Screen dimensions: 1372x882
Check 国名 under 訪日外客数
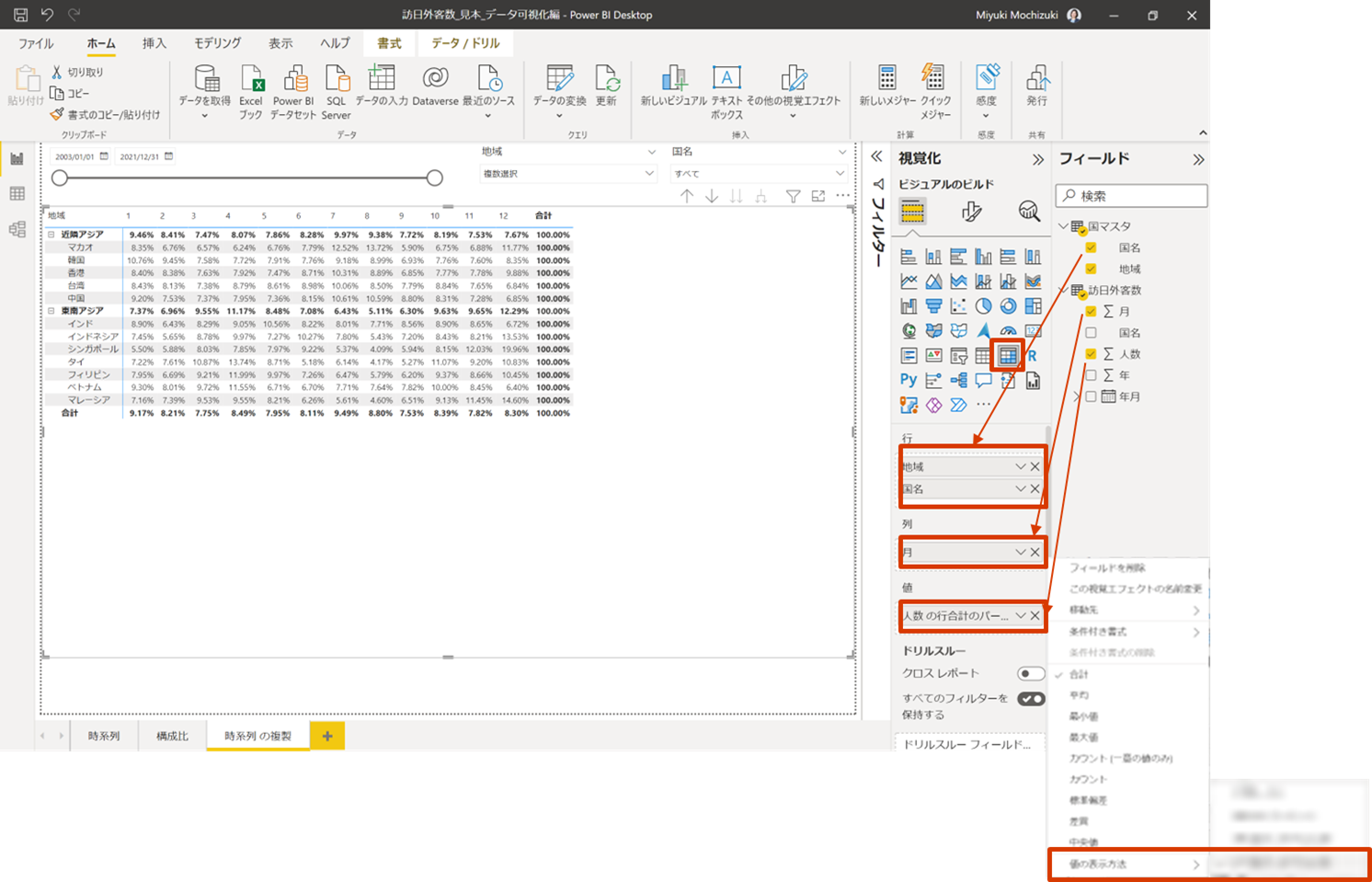[x=1091, y=332]
